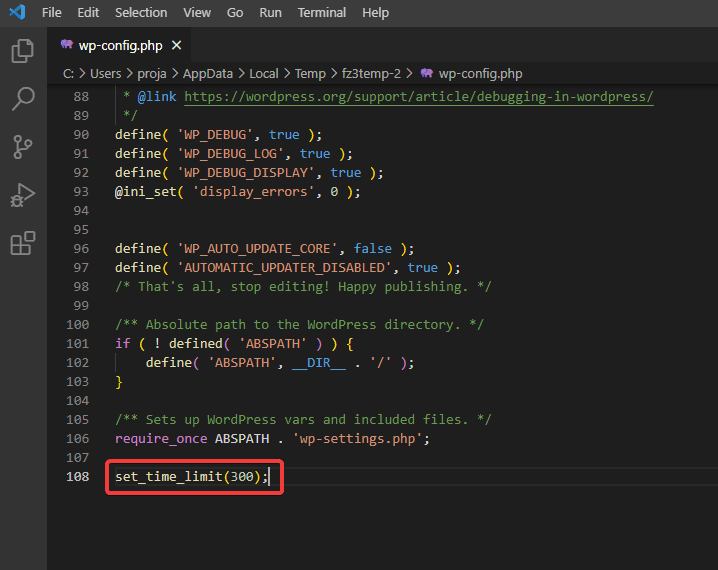The width and height of the screenshot is (718, 570).
Task: Open the Run and Debug view
Action: [x=22, y=195]
